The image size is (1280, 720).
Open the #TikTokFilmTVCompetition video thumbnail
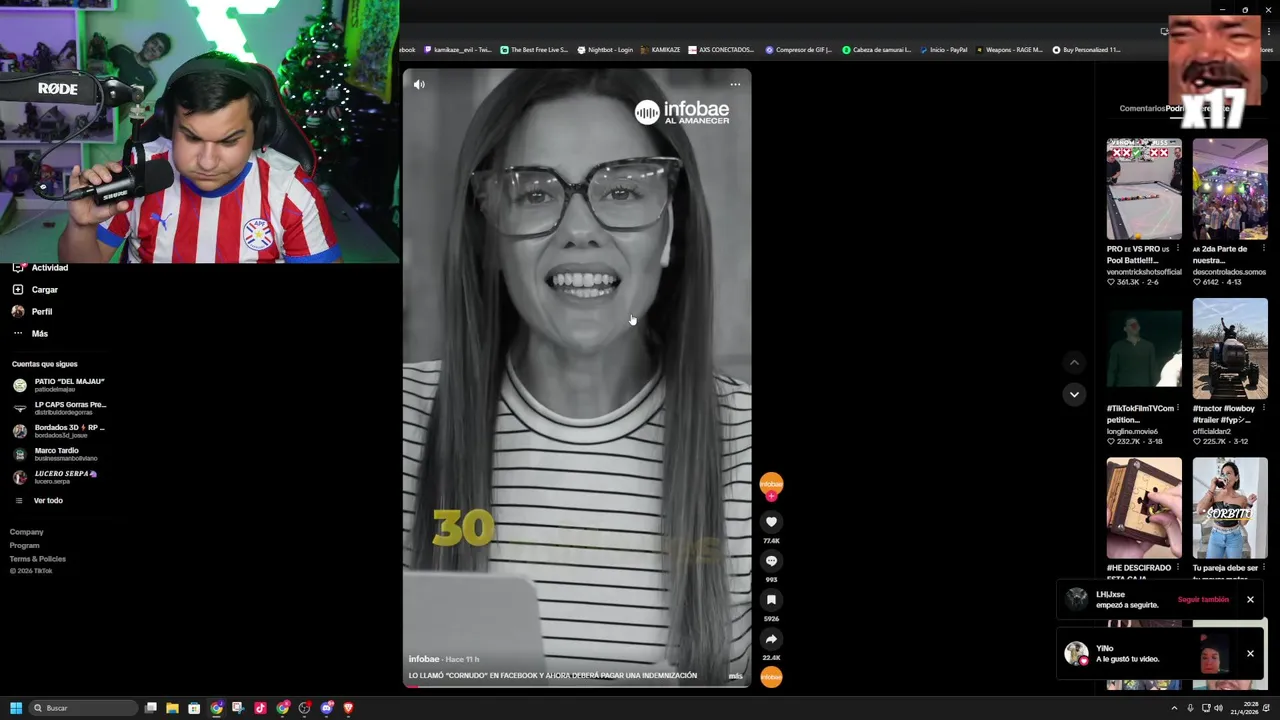tap(1144, 349)
